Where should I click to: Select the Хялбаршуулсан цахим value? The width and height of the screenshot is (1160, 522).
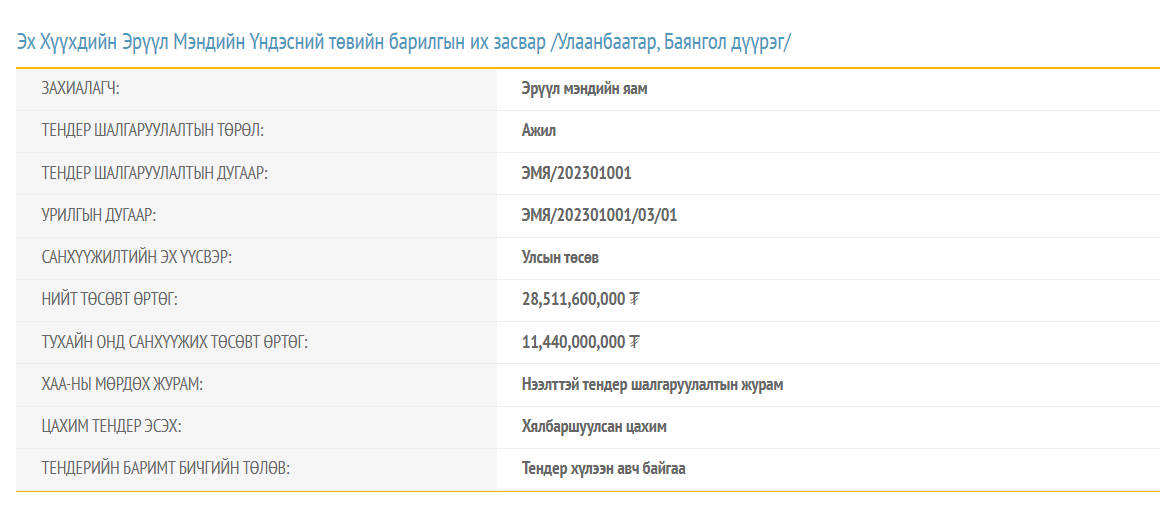(594, 427)
